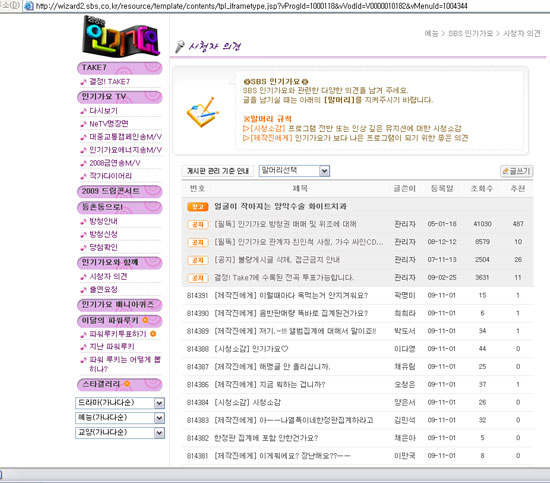
Task: Click the orange badge next to 이달의 파워루키
Action: pos(145,320)
